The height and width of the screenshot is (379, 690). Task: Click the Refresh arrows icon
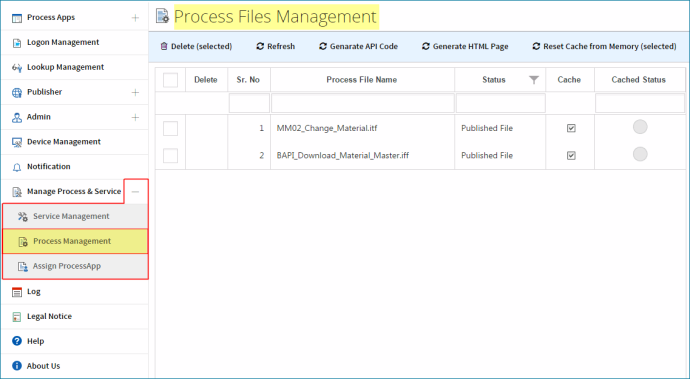tap(260, 46)
